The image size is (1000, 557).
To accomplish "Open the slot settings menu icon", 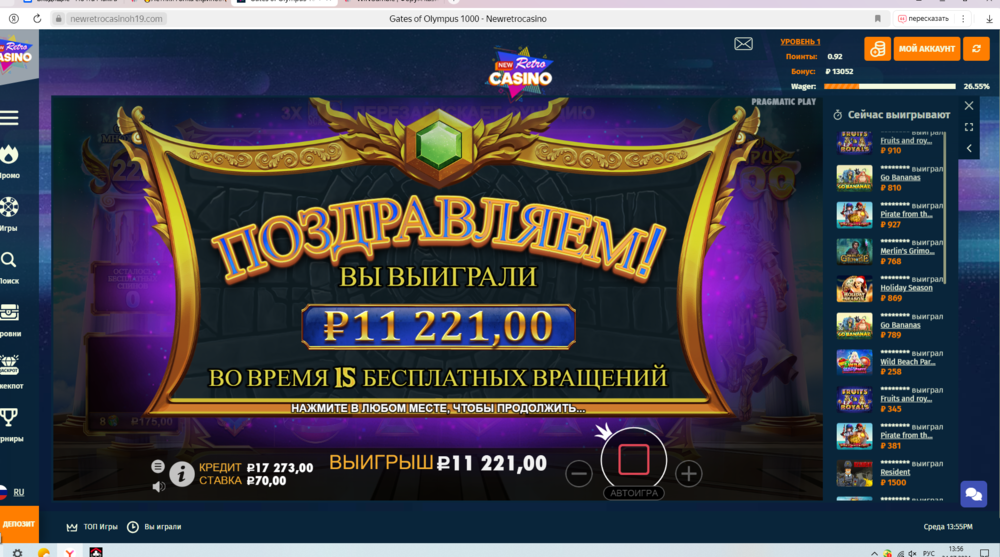I will tap(158, 466).
